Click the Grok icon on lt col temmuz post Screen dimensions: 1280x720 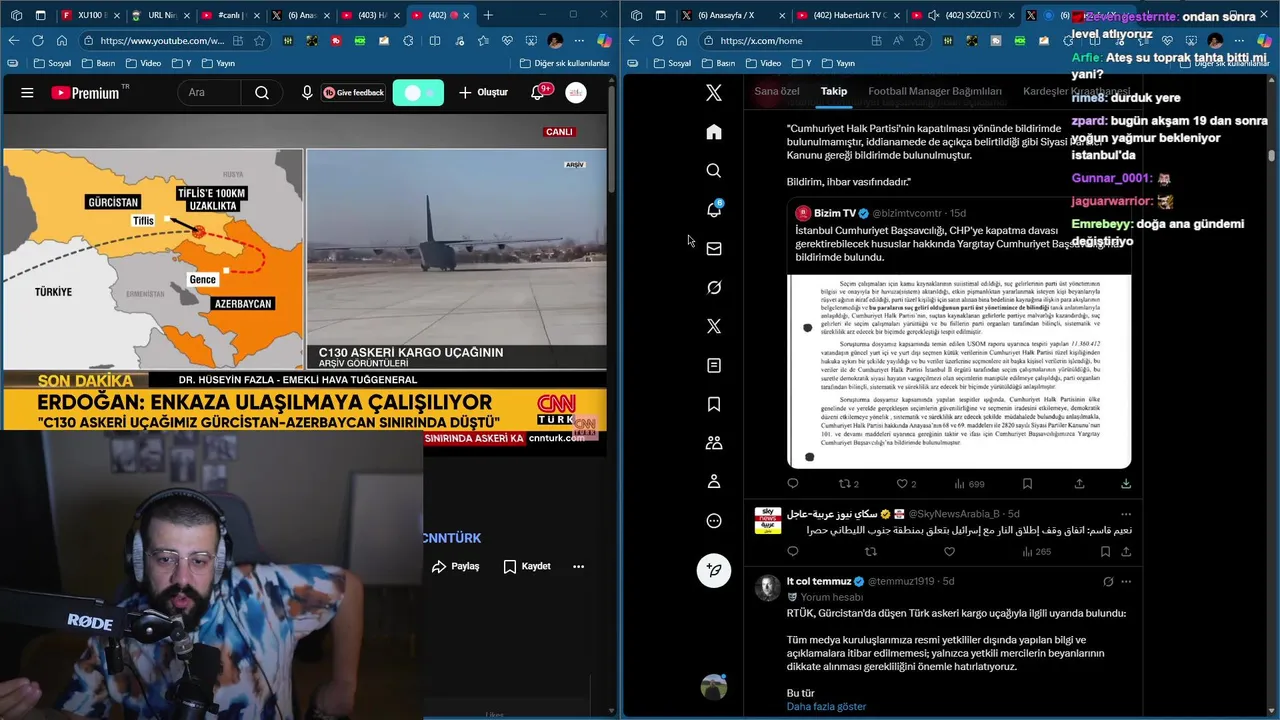[x=1108, y=581]
